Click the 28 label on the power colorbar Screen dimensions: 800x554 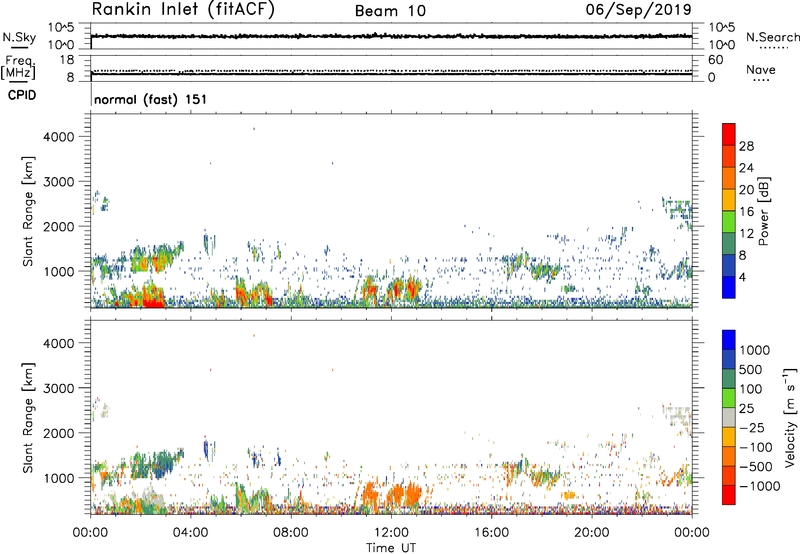[x=746, y=146]
